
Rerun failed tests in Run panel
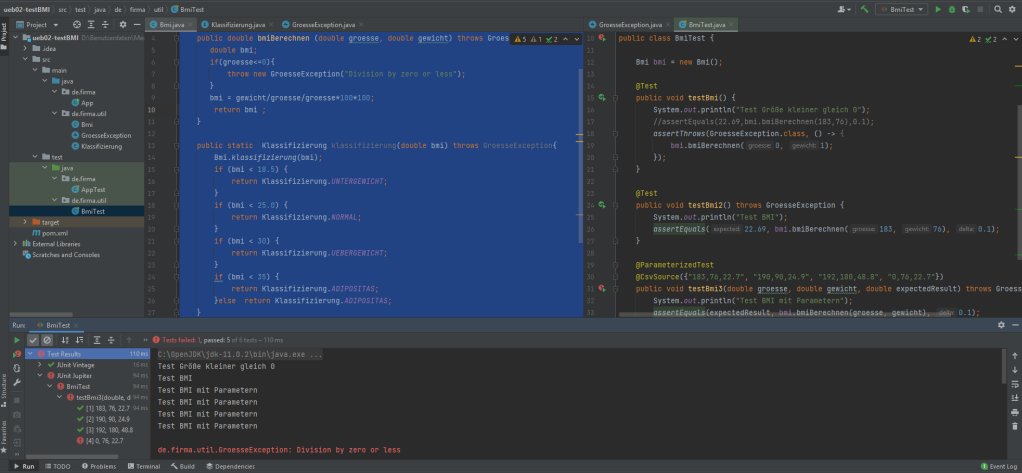[x=17, y=354]
